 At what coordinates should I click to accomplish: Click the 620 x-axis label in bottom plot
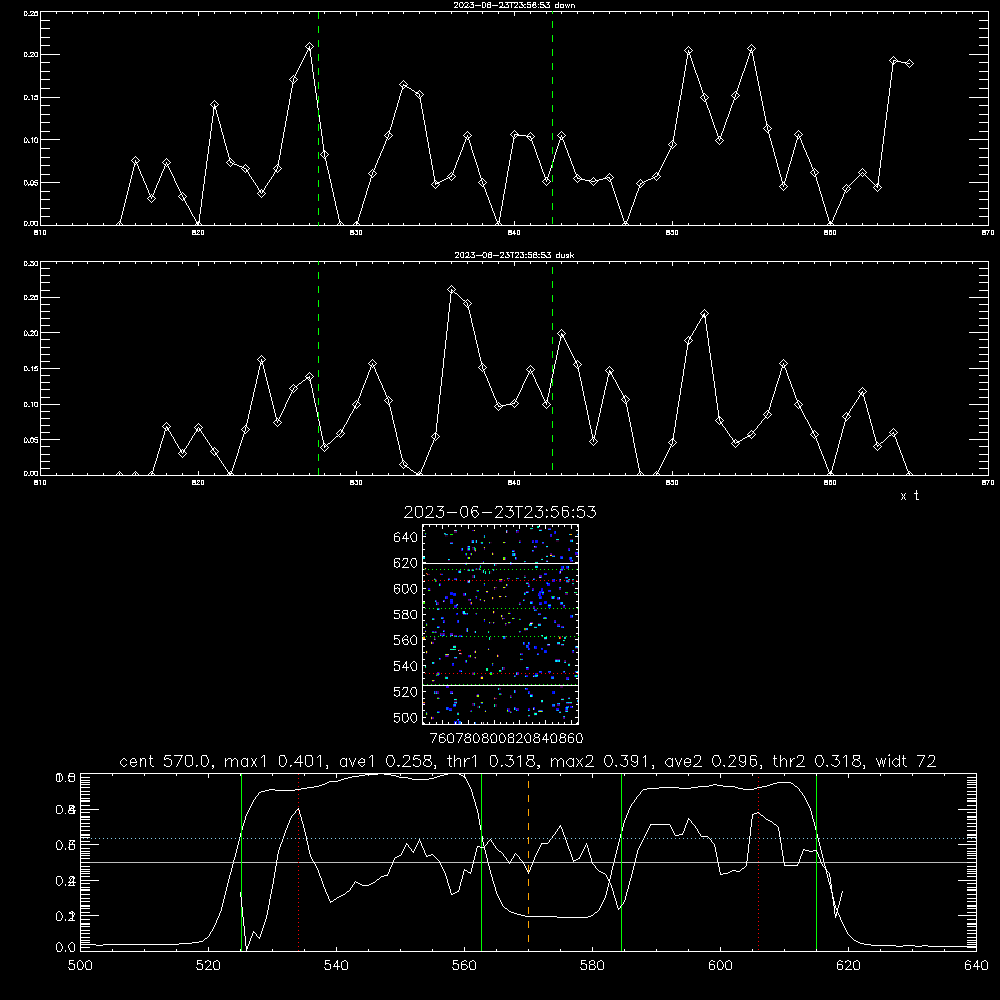point(848,966)
